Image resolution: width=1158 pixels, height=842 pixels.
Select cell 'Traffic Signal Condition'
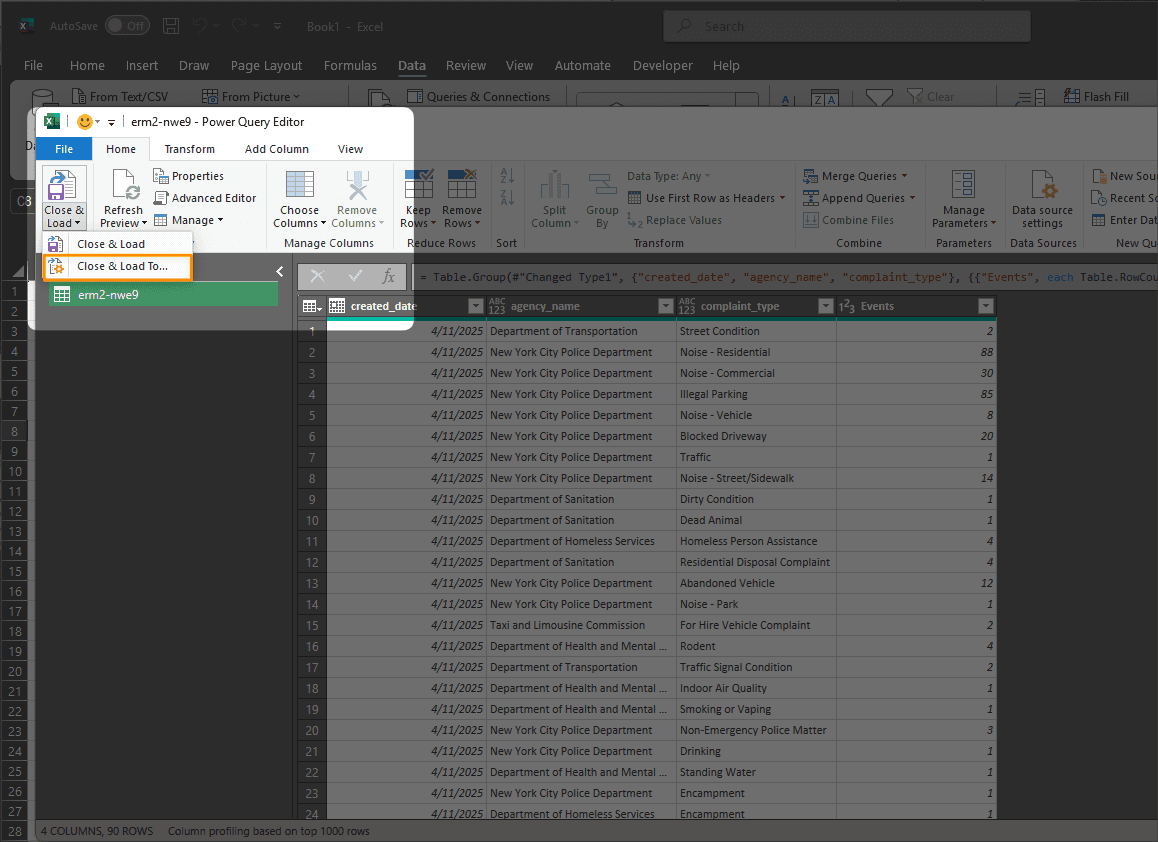[756, 667]
